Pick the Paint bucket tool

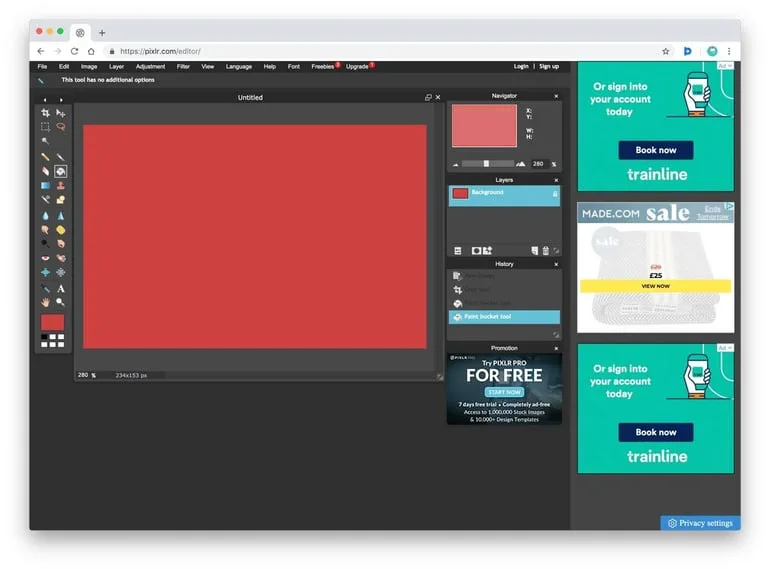click(x=60, y=171)
